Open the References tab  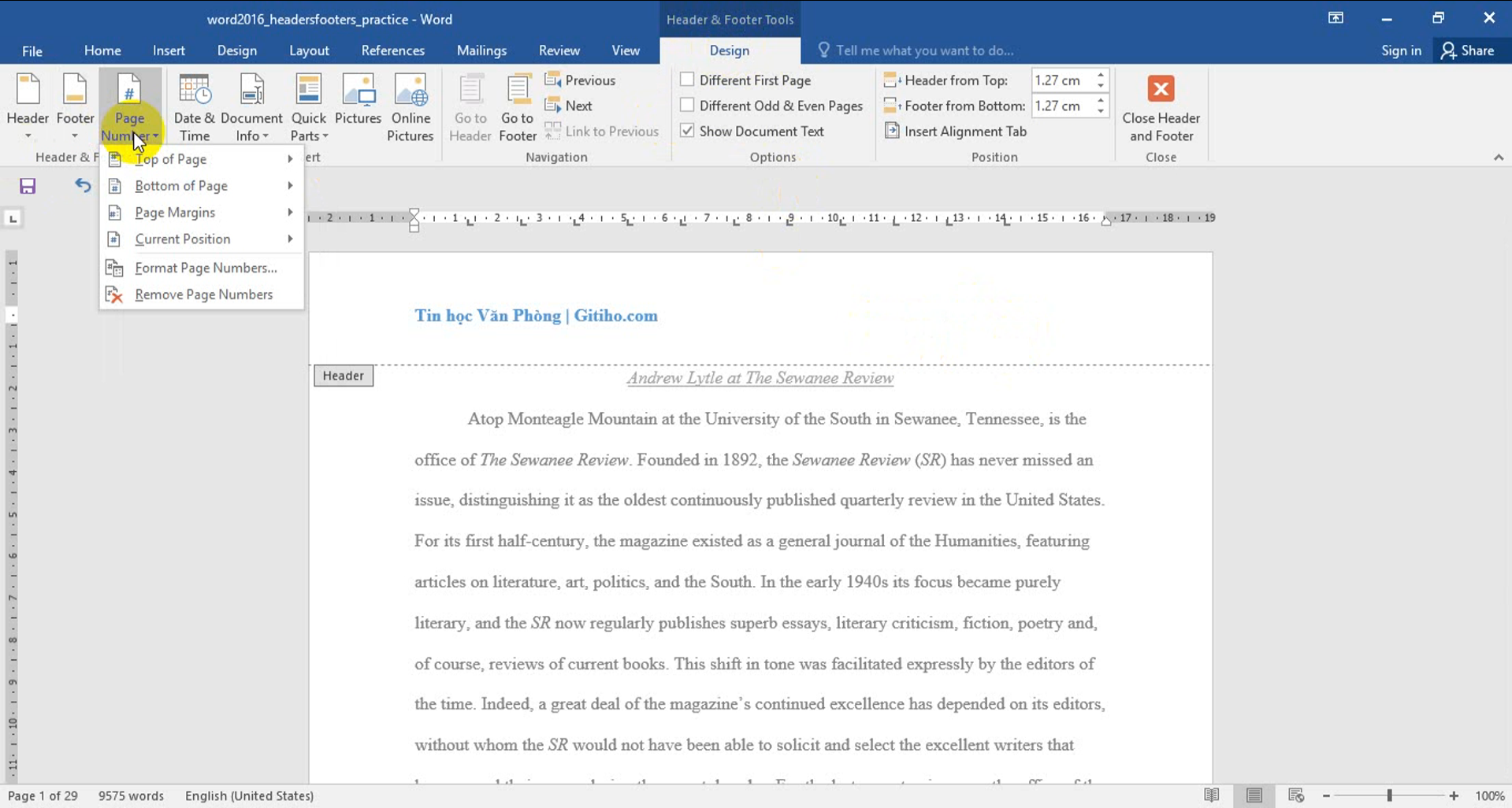pos(392,50)
